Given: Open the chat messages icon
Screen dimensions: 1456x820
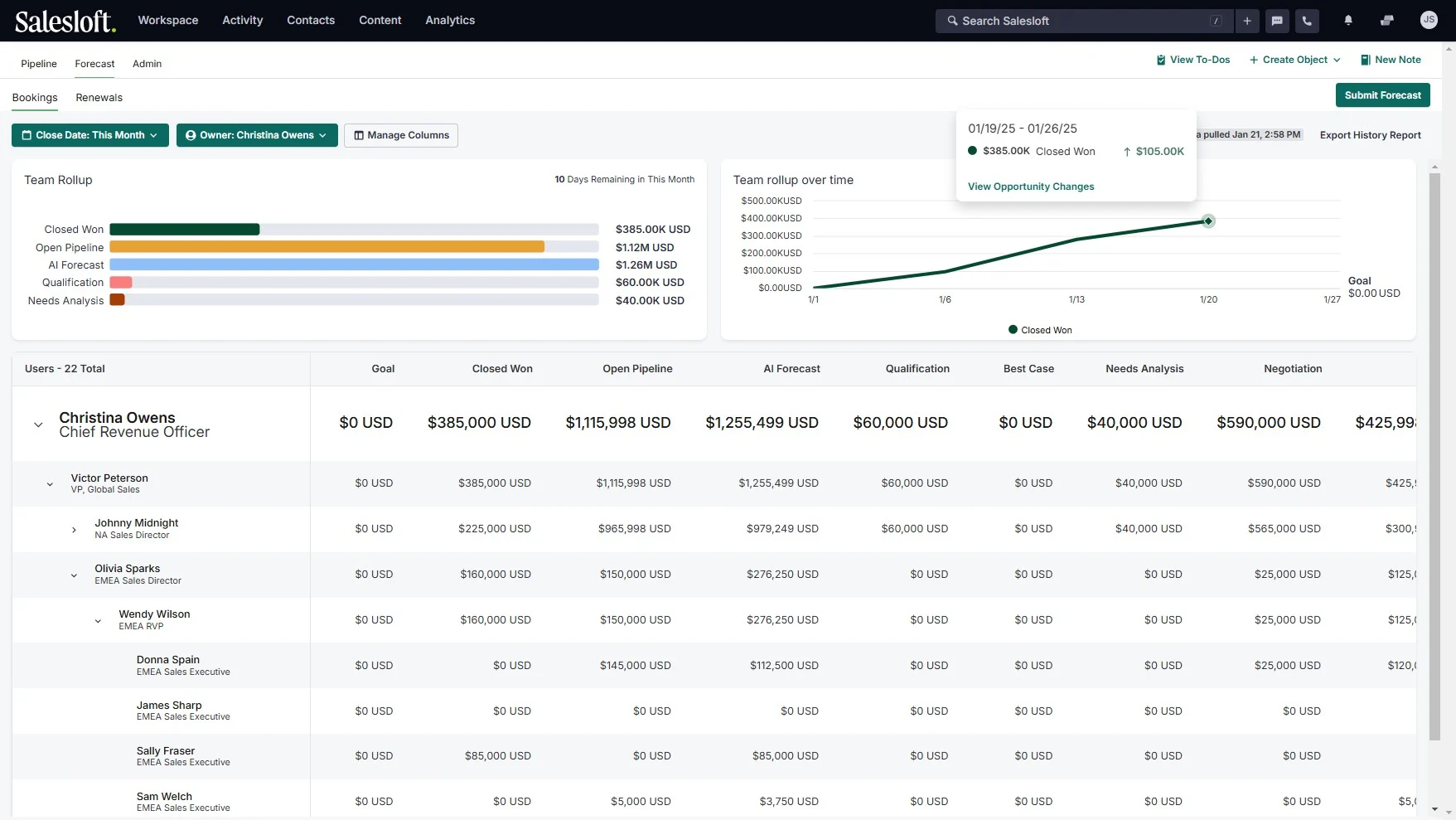Looking at the screenshot, I should click(1277, 21).
